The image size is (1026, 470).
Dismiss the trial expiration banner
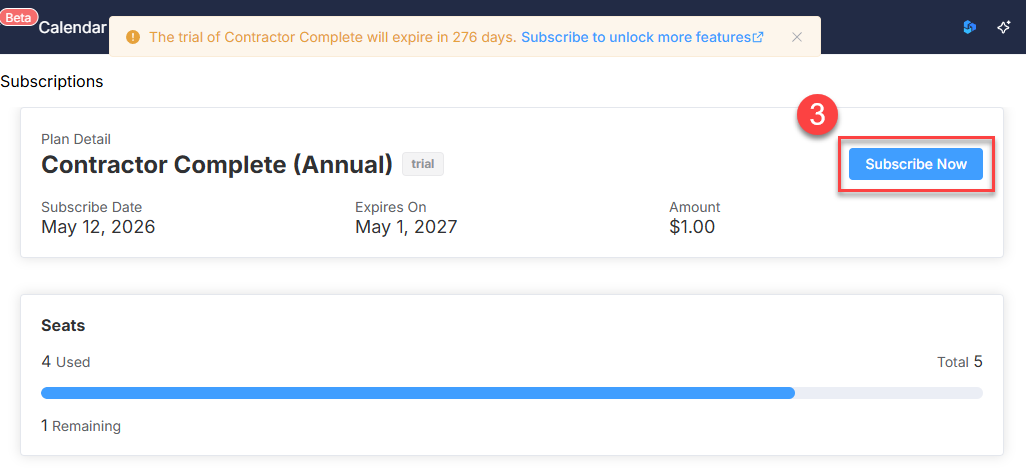[796, 37]
